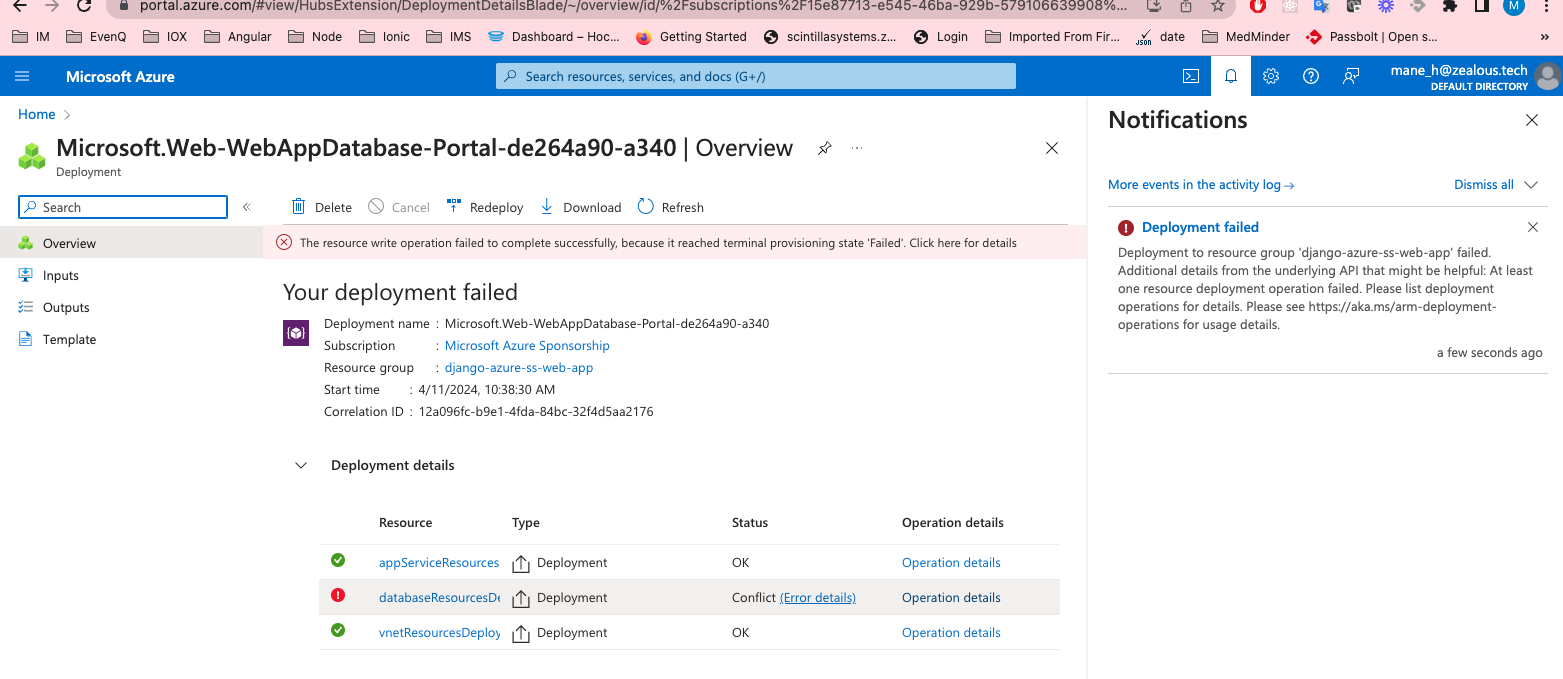
Task: Click the Microsoft Azure brand title
Action: [x=120, y=77]
